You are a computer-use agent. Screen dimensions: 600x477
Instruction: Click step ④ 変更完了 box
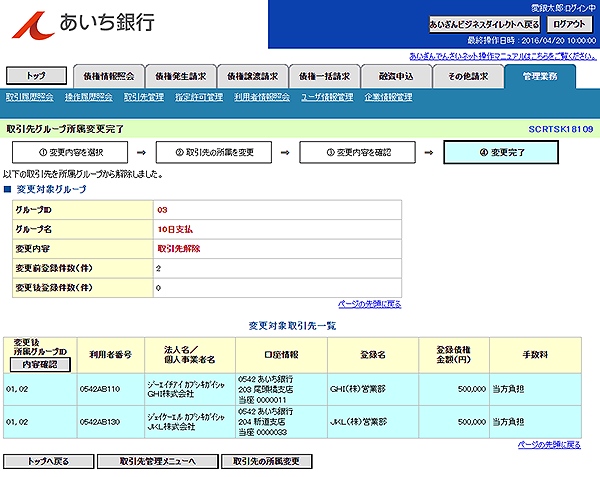tap(501, 152)
